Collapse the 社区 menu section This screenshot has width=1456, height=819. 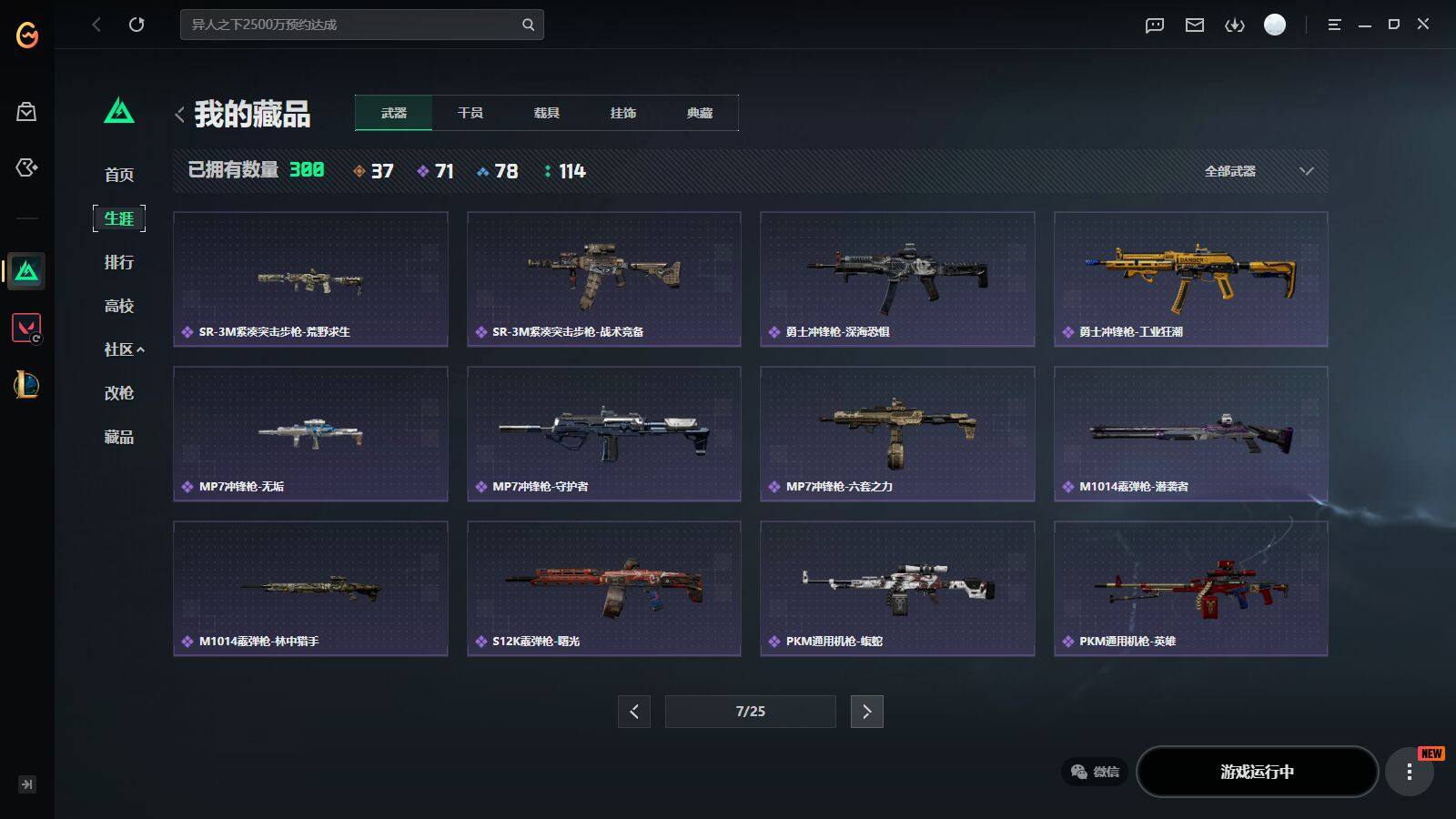coord(124,349)
